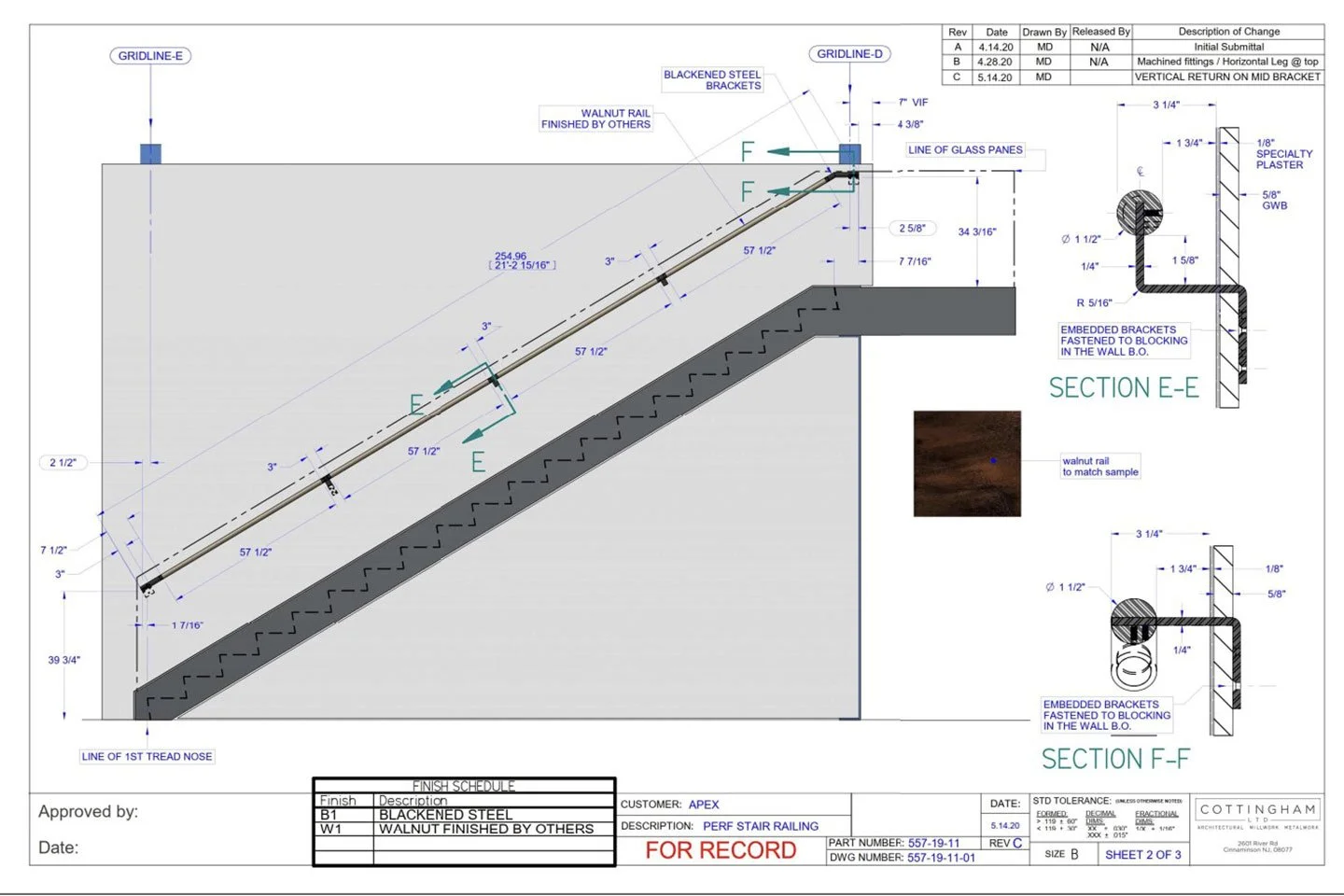The height and width of the screenshot is (896, 1344).
Task: Select the PERF STAIR RAILING description
Action: [761, 826]
